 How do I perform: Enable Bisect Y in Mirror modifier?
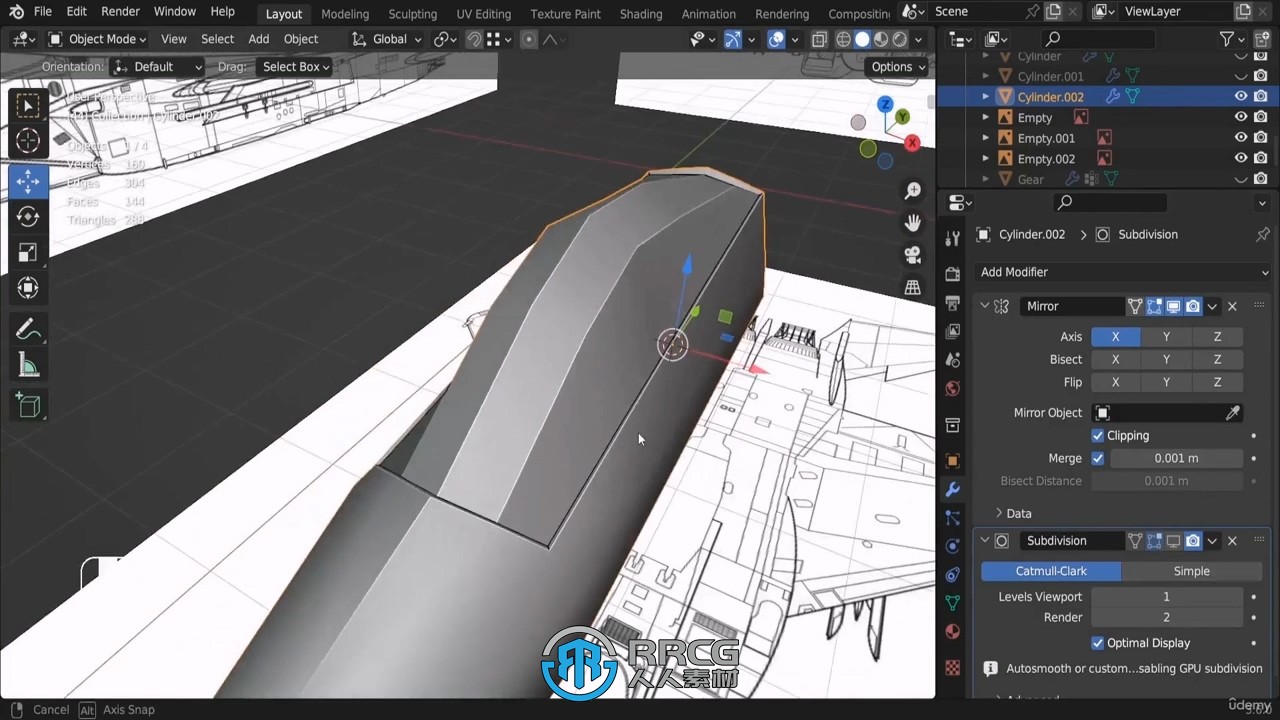point(1166,359)
